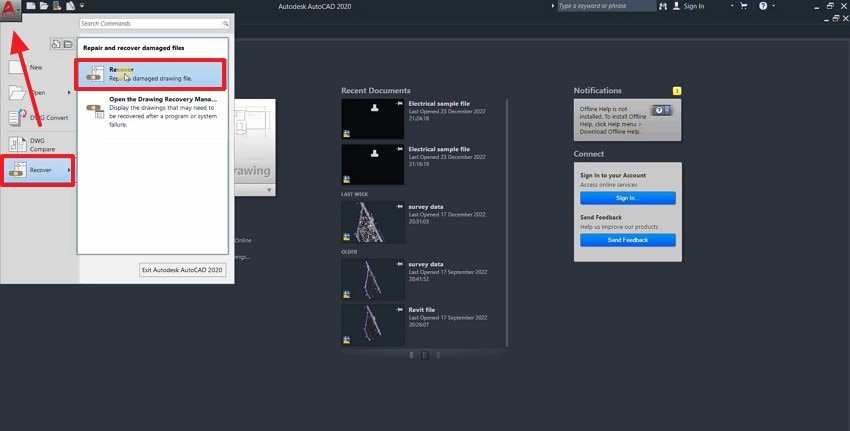Select Recover in the left menu list

click(38, 170)
